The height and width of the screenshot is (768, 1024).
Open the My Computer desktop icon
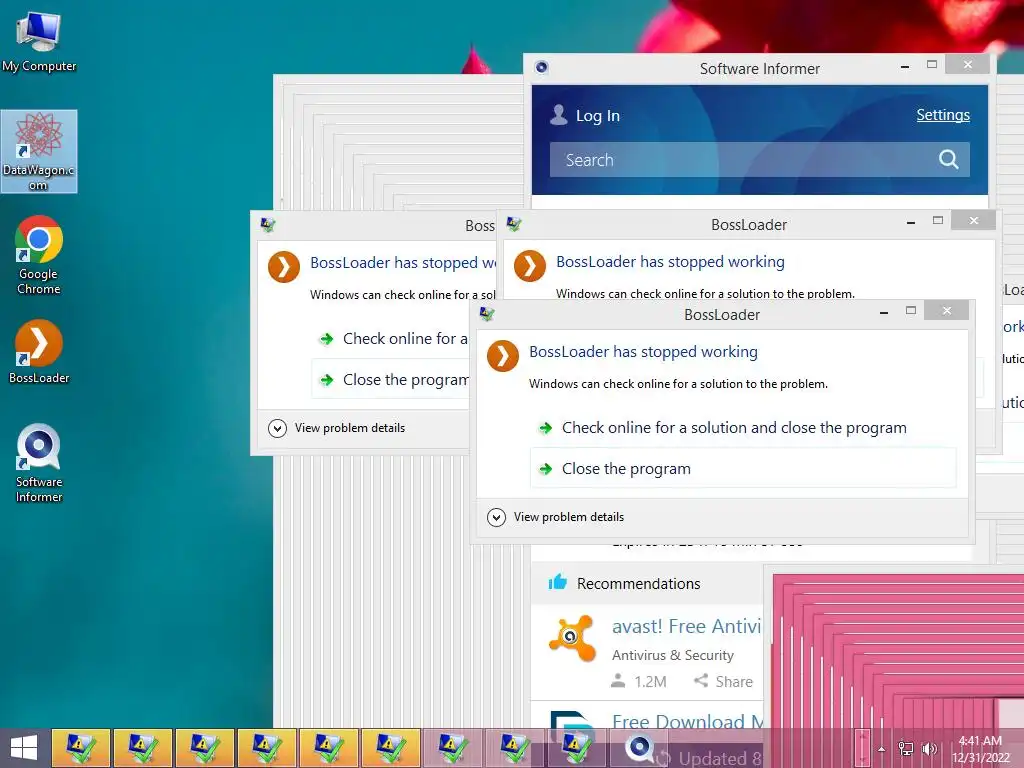(x=39, y=42)
